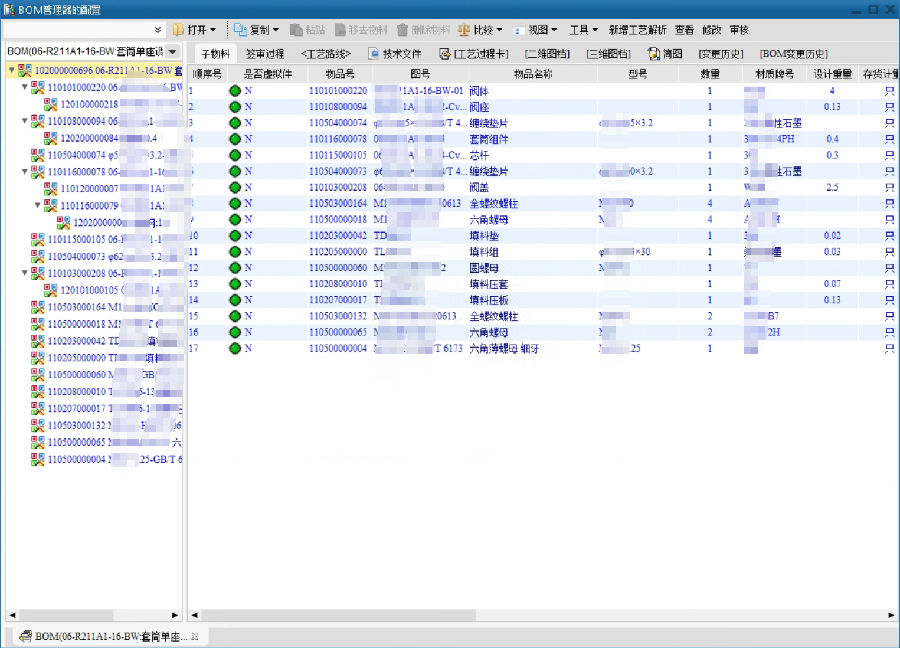The height and width of the screenshot is (648, 900).
Task: Click green status dot in row 1
Action: [235, 91]
